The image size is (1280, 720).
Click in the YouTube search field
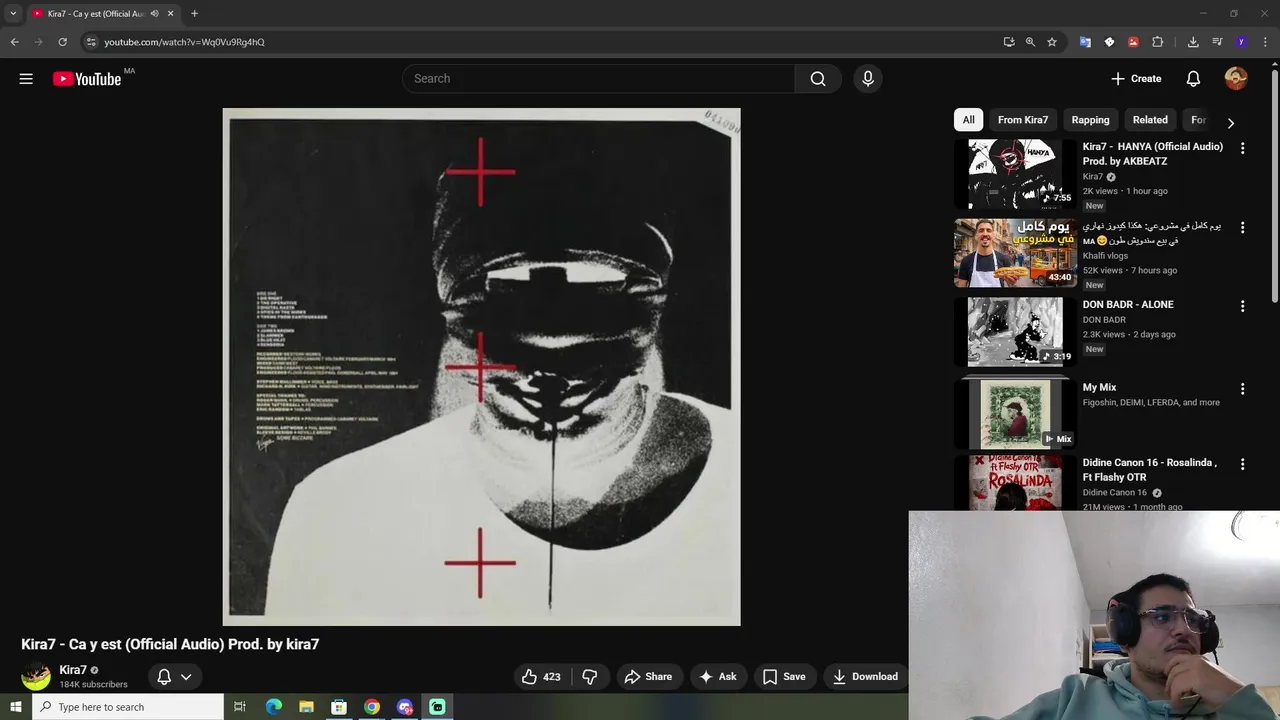(x=598, y=79)
